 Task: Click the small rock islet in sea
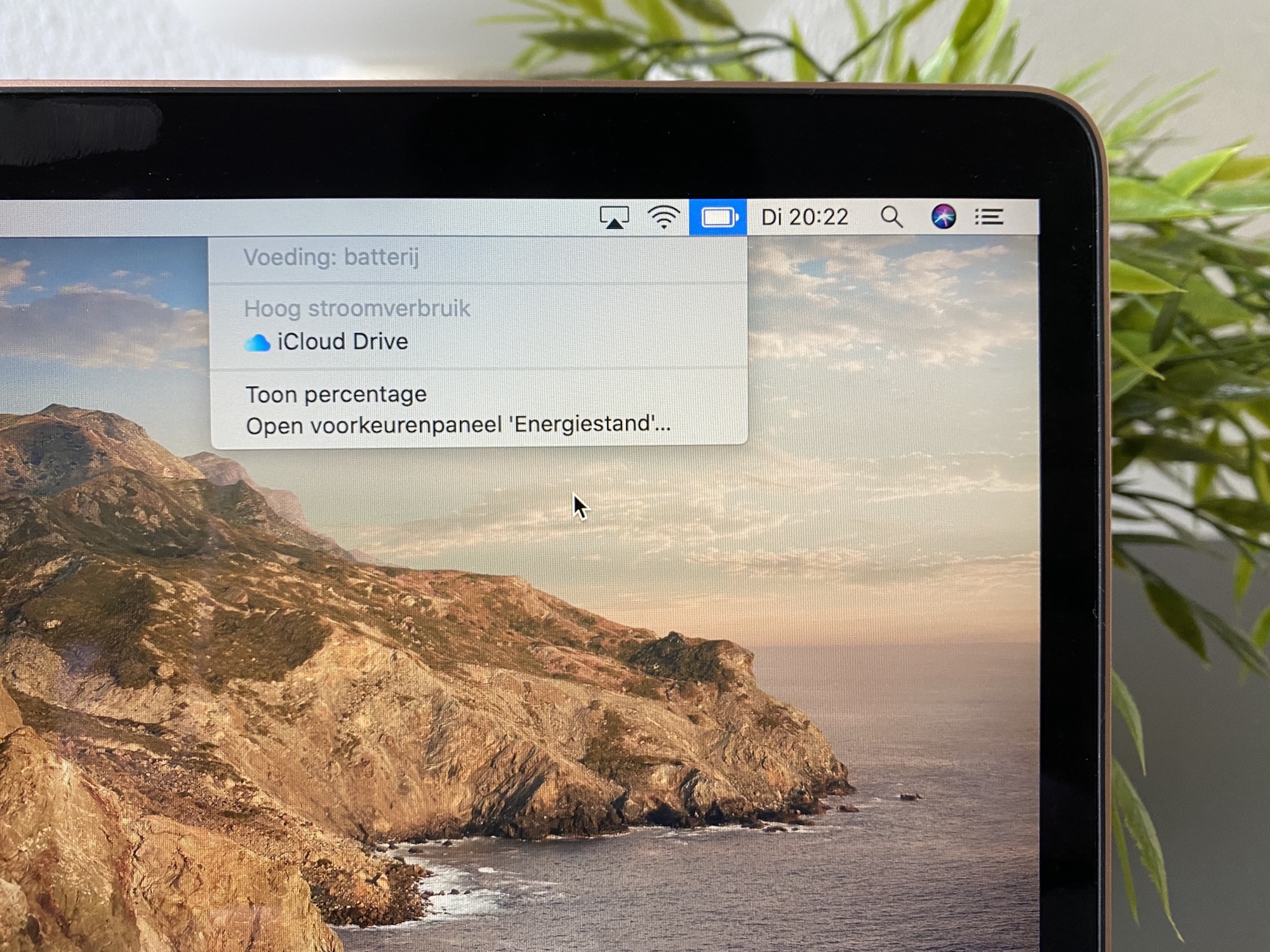coord(911,797)
